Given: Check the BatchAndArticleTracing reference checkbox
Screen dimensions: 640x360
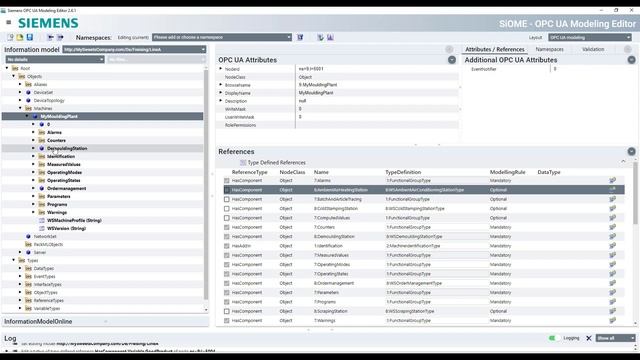Looking at the screenshot, I should pos(227,199).
